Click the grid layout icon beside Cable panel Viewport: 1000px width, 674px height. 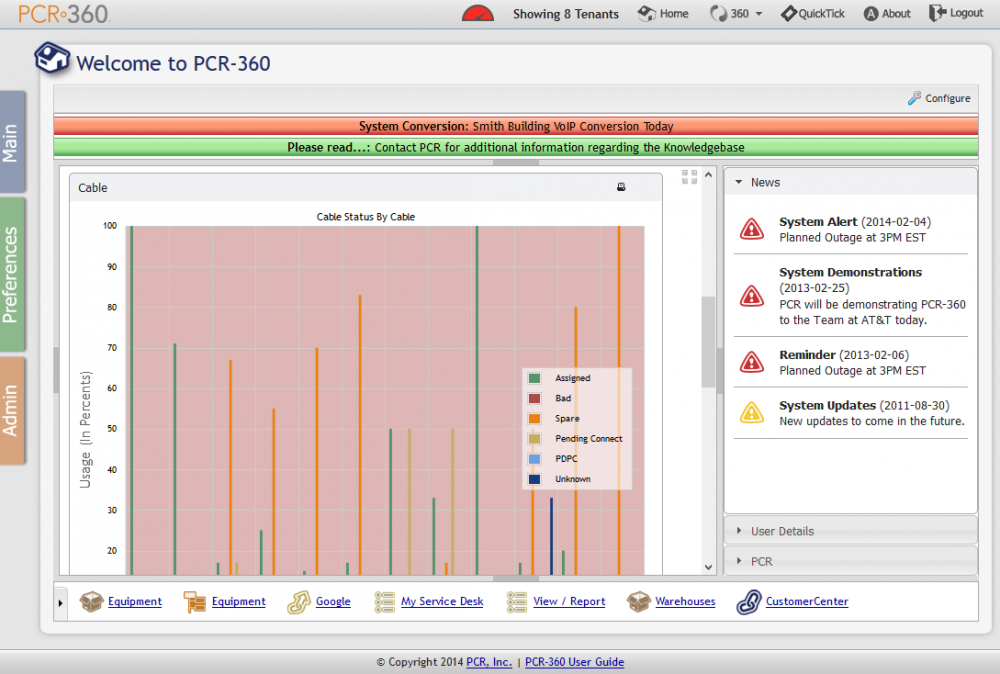(689, 177)
